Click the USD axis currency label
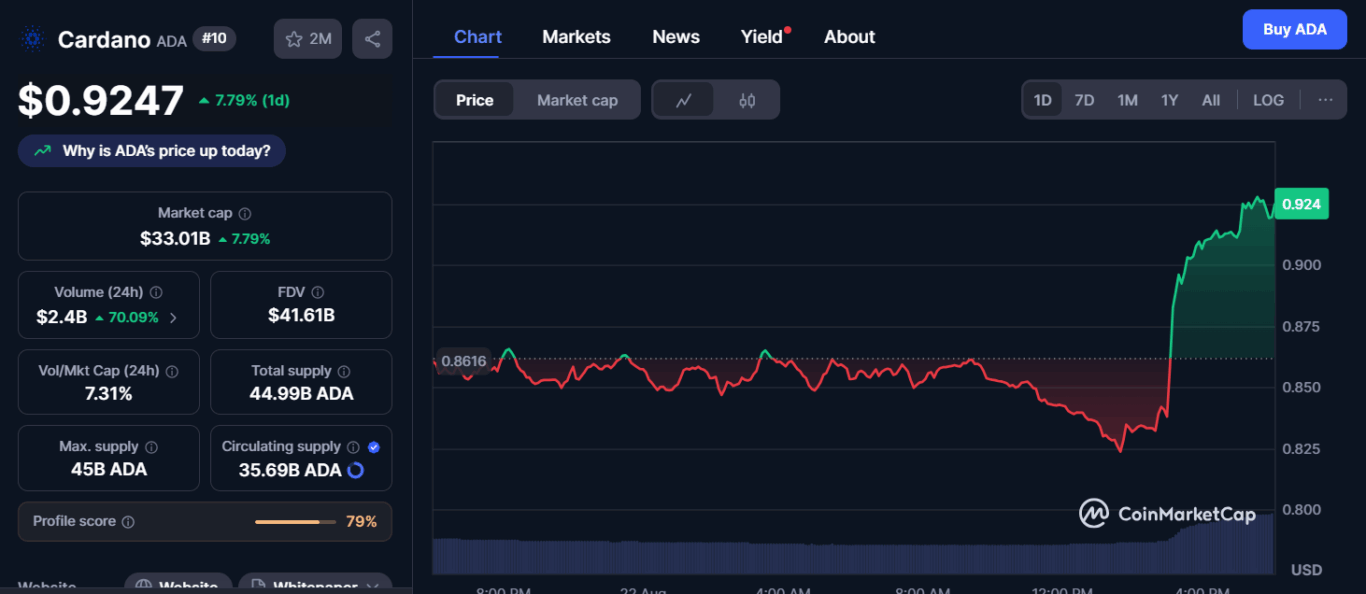 tap(1307, 570)
